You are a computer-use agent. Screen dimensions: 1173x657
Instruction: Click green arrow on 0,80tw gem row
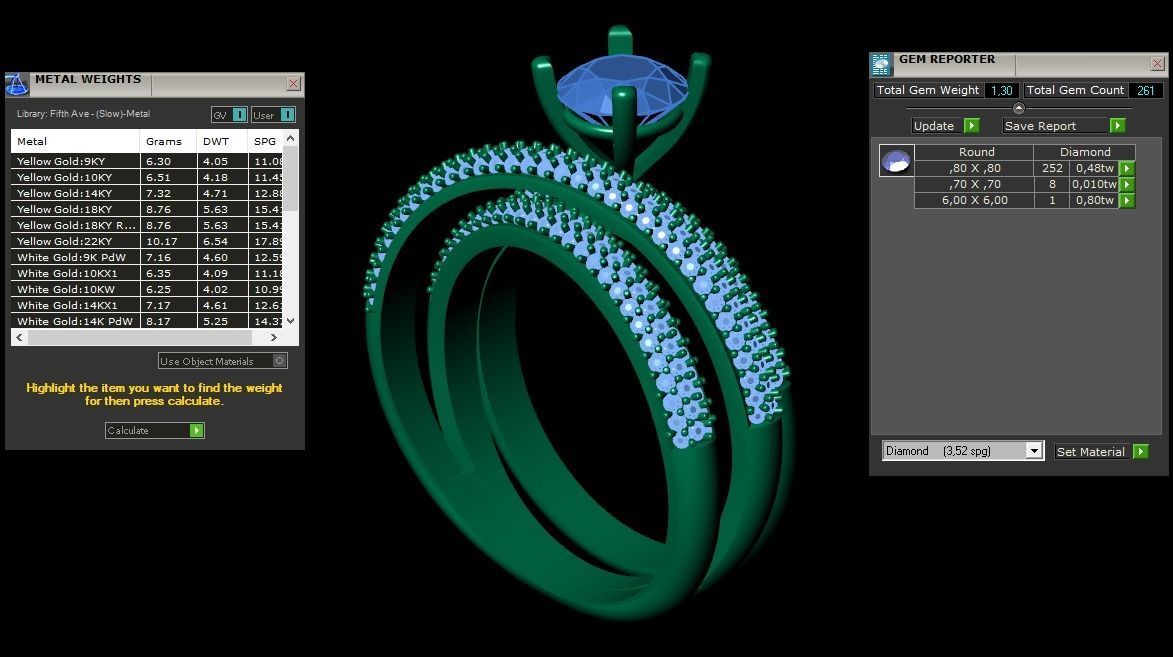coord(1127,201)
